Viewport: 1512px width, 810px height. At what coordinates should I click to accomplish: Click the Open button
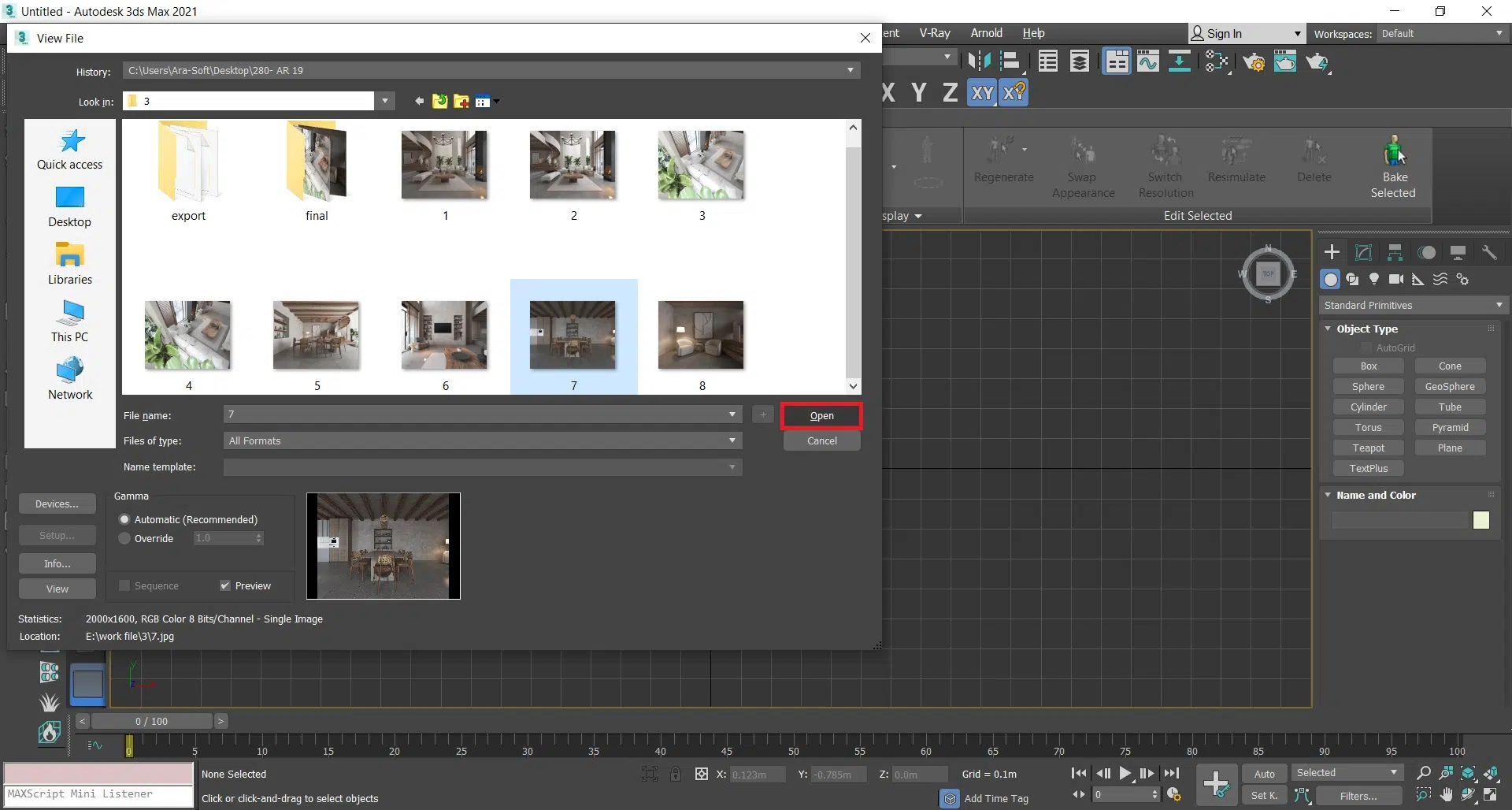[821, 416]
